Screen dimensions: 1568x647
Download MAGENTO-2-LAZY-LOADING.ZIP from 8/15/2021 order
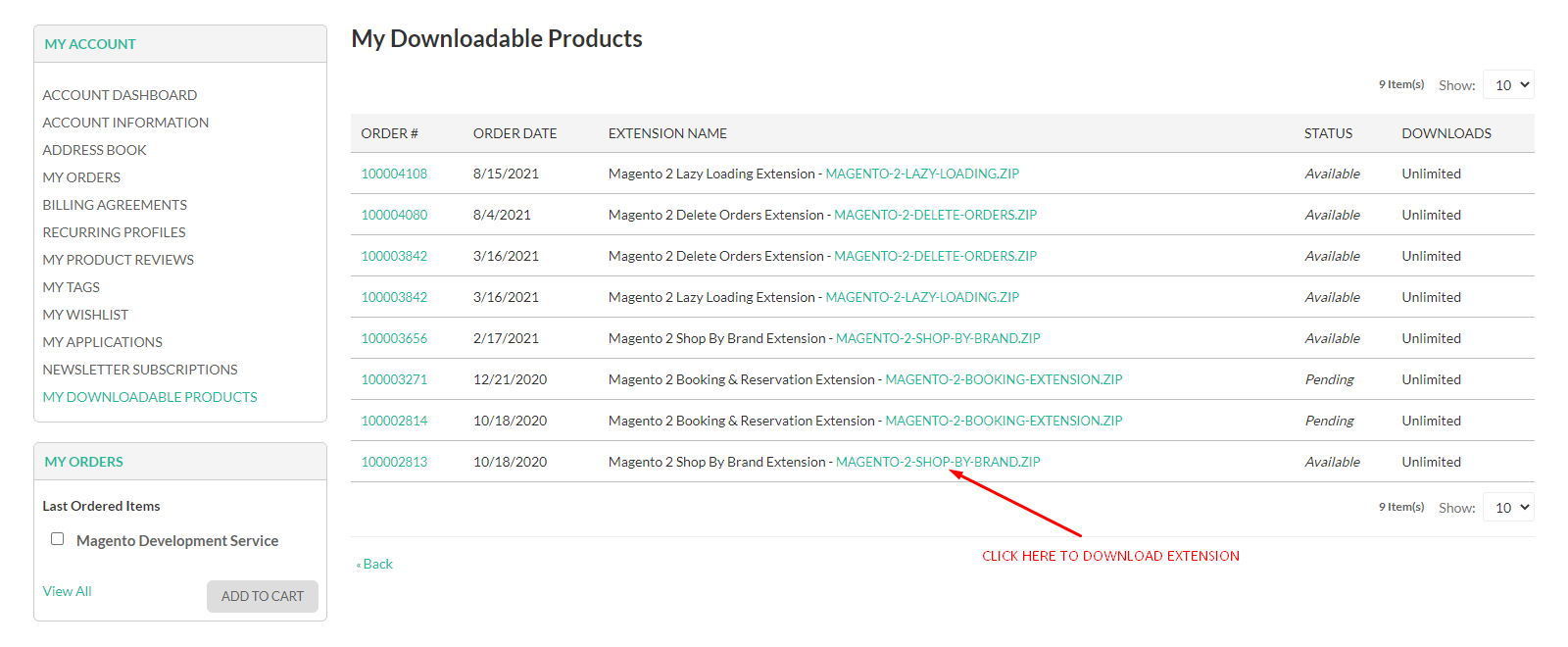922,174
